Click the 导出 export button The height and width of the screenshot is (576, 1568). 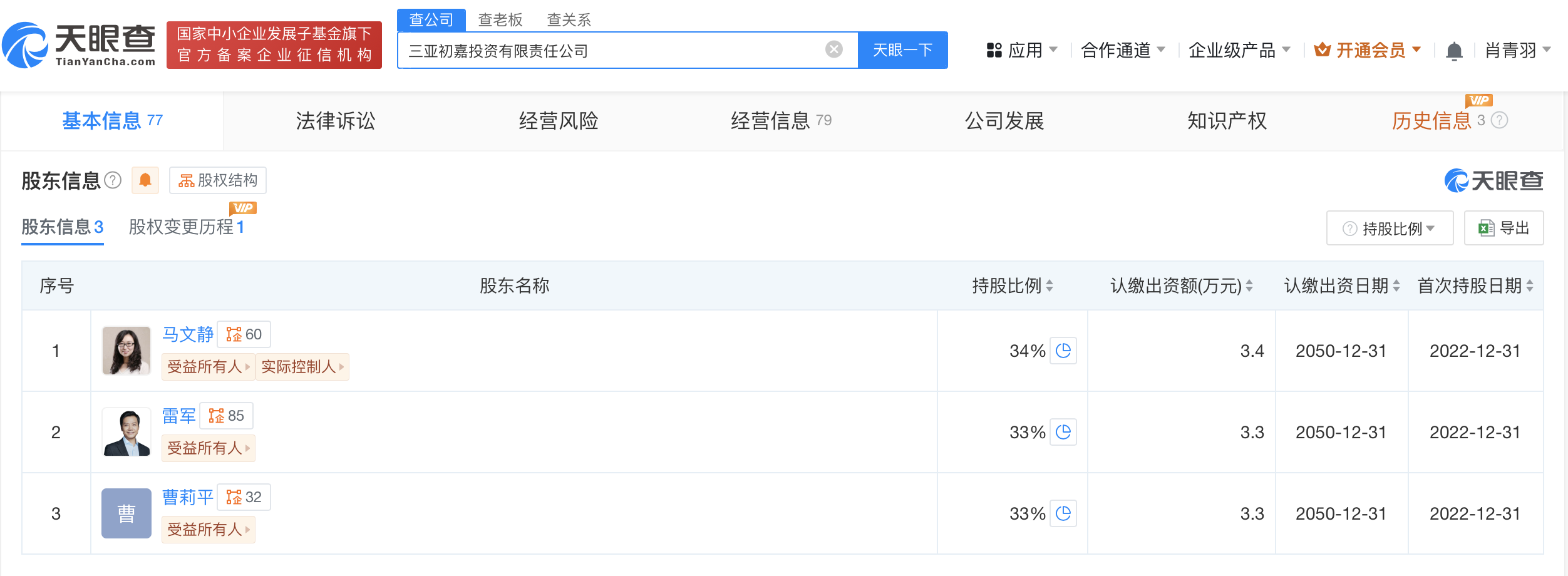click(x=1504, y=228)
